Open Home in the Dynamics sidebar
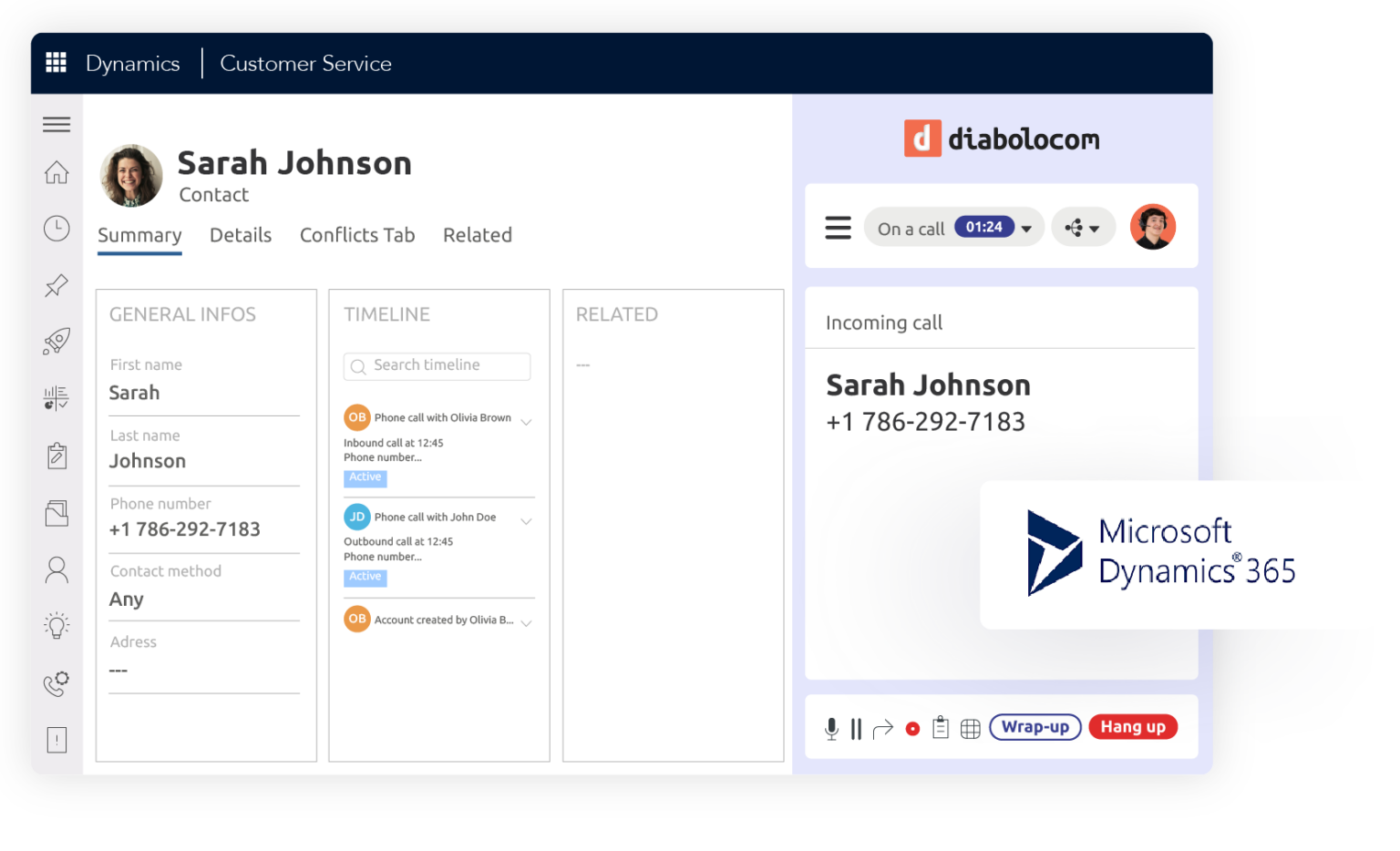Viewport: 1400px width, 851px height. [57, 172]
